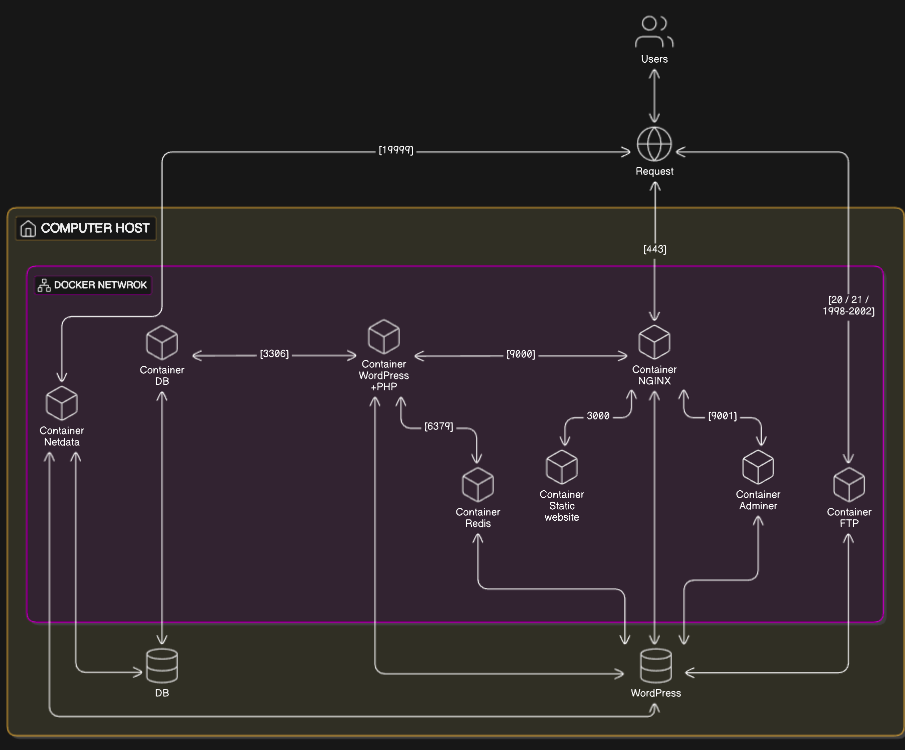Click the DB volume cylinder icon
This screenshot has width=905, height=750.
coord(162,665)
